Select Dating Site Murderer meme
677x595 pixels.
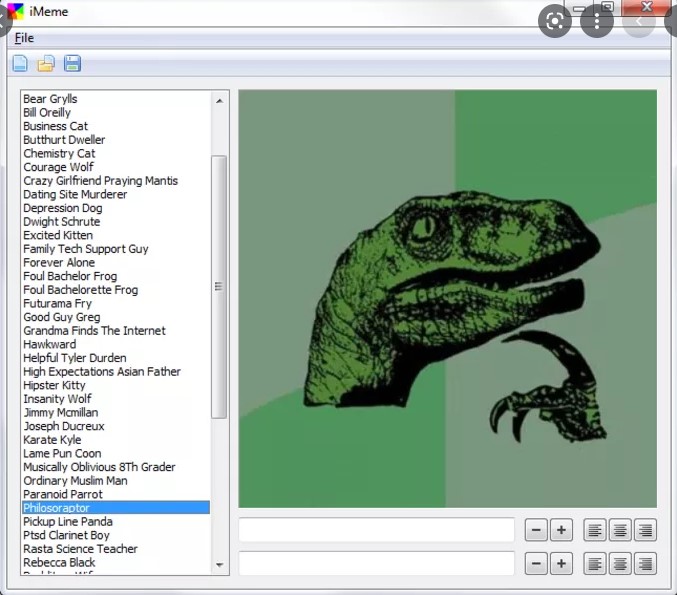click(75, 194)
